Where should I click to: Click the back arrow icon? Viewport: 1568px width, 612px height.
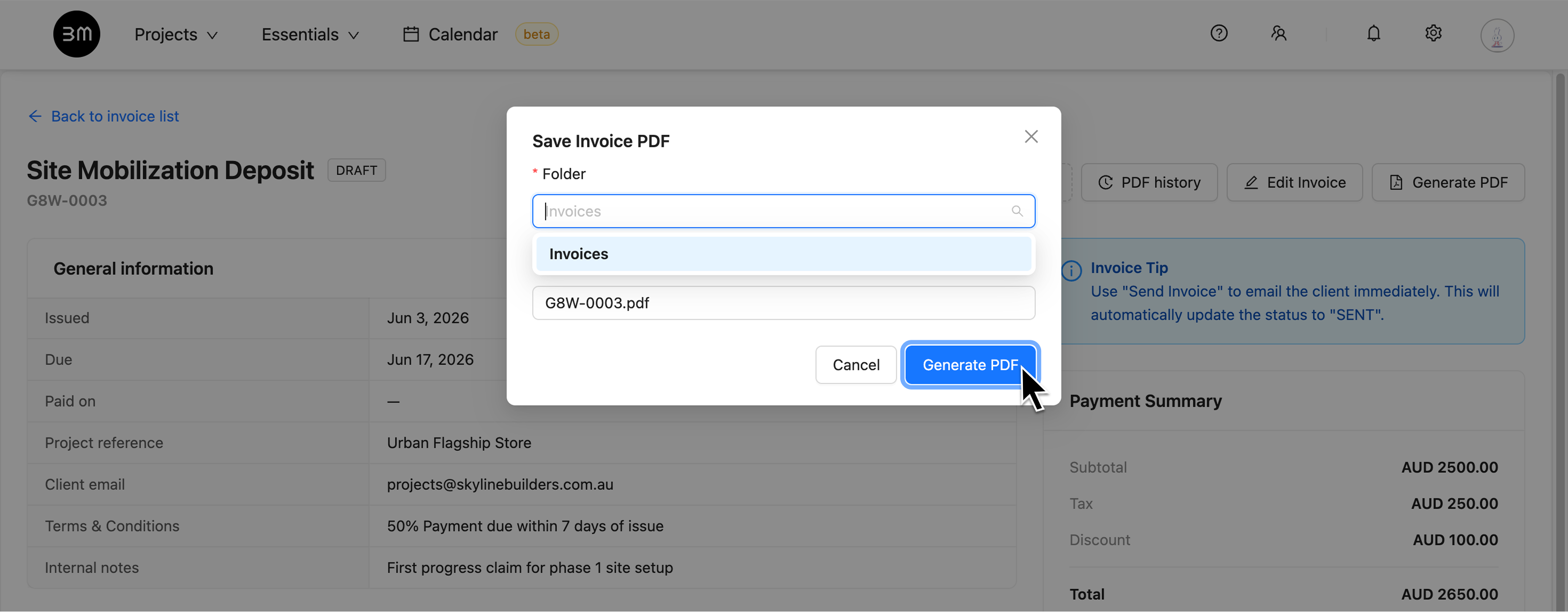pos(35,116)
